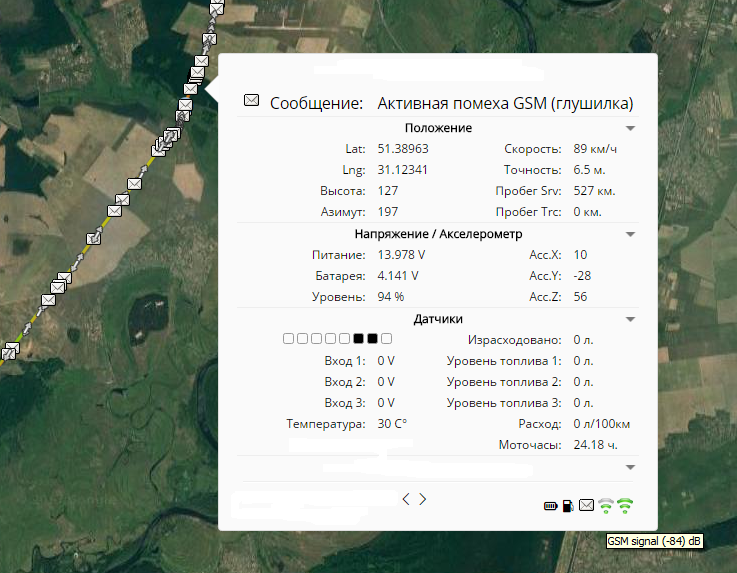The height and width of the screenshot is (573, 737).
Task: Collapse the Положение section
Action: [x=630, y=129]
